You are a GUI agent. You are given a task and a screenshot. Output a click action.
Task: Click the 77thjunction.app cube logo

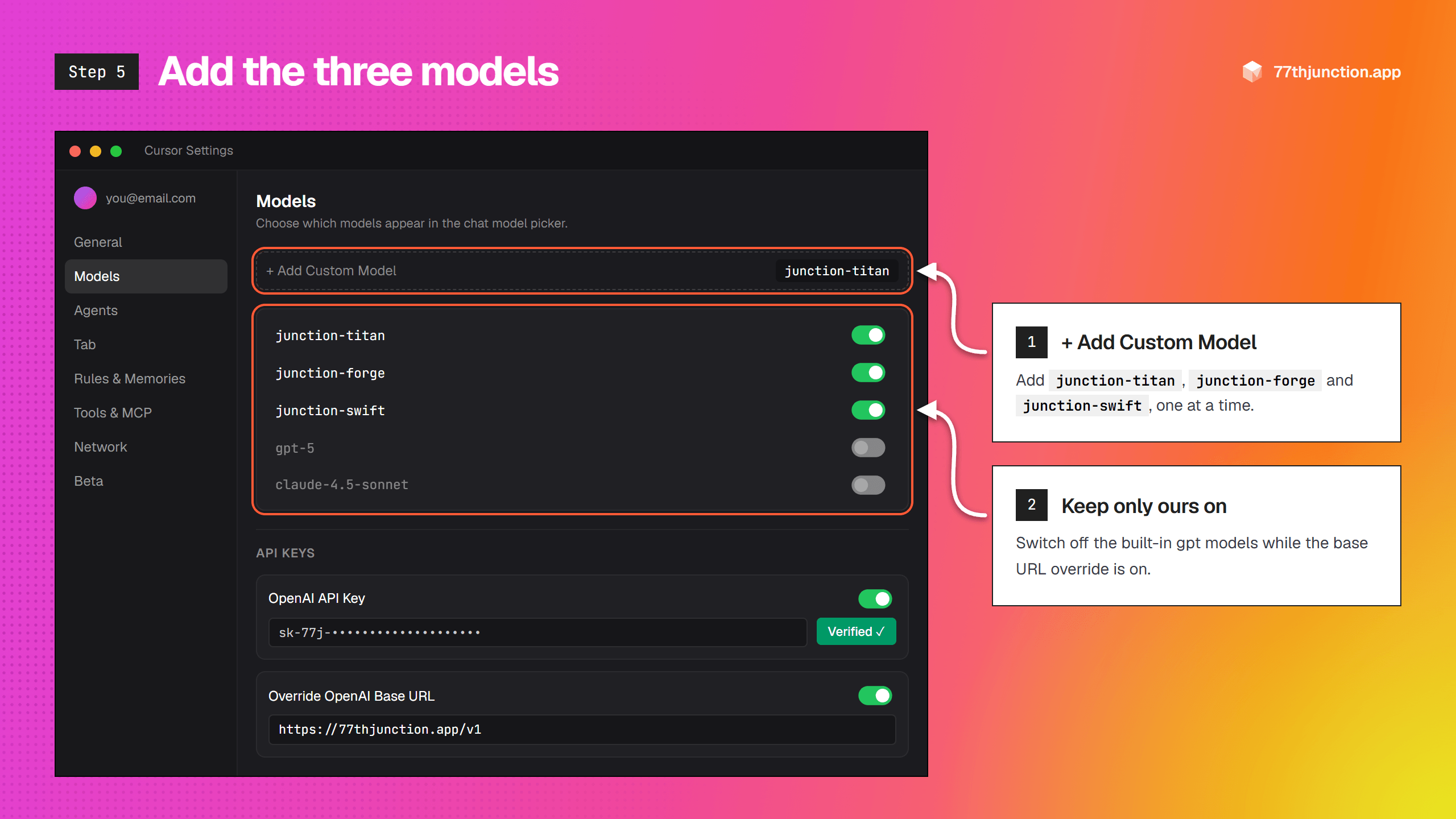pyautogui.click(x=1252, y=72)
